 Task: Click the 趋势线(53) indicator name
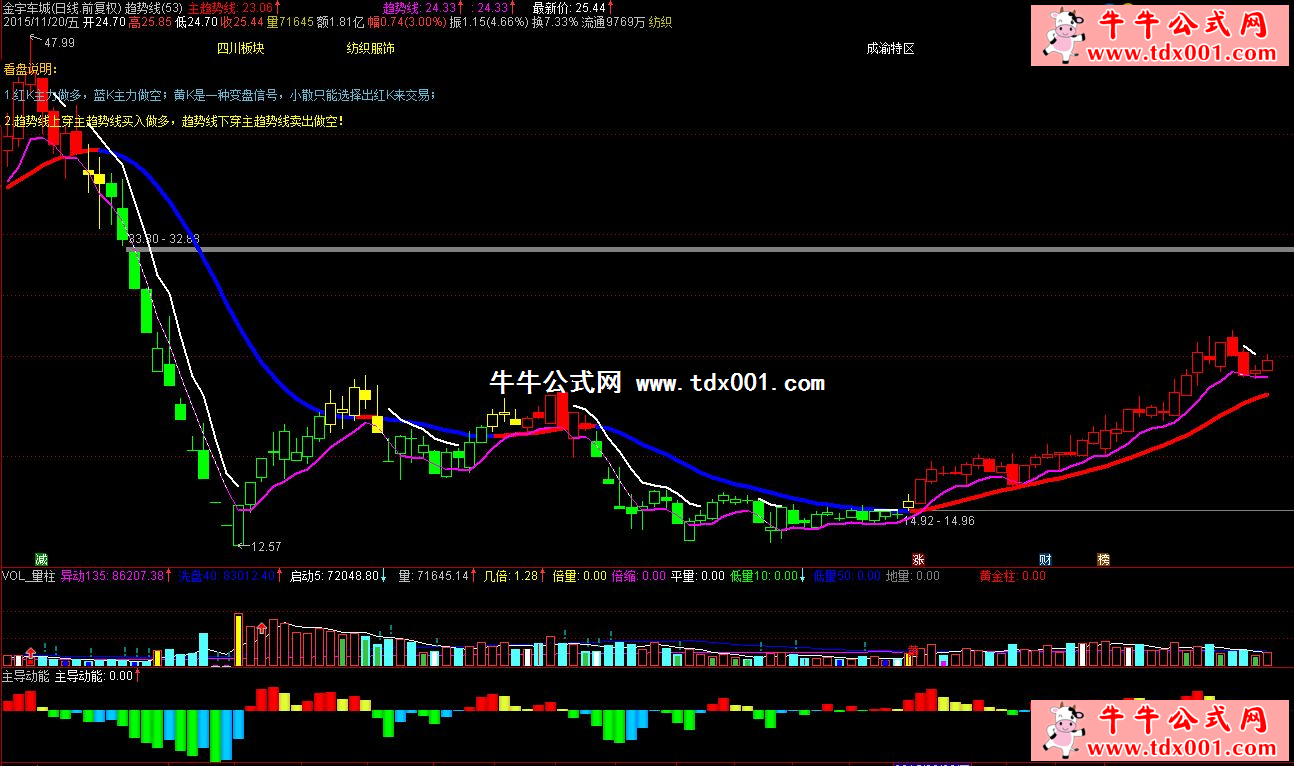tap(153, 7)
